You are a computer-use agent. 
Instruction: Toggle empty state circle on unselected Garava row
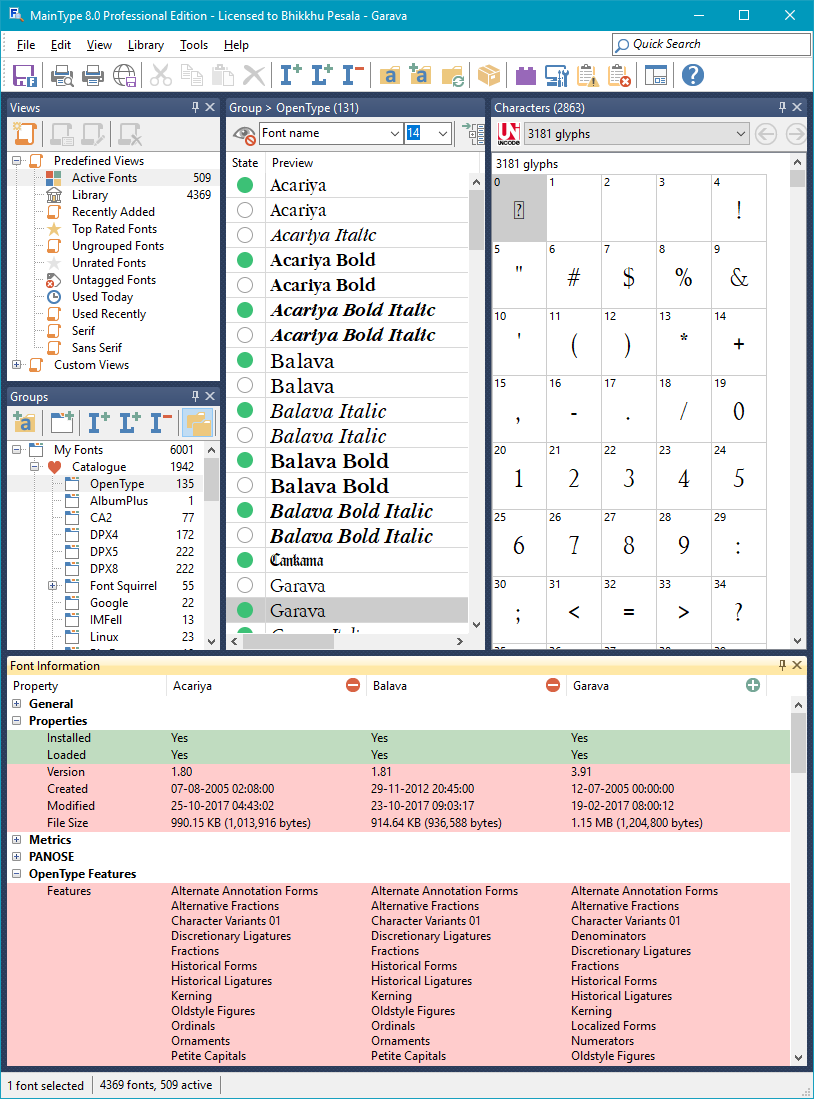[245, 585]
